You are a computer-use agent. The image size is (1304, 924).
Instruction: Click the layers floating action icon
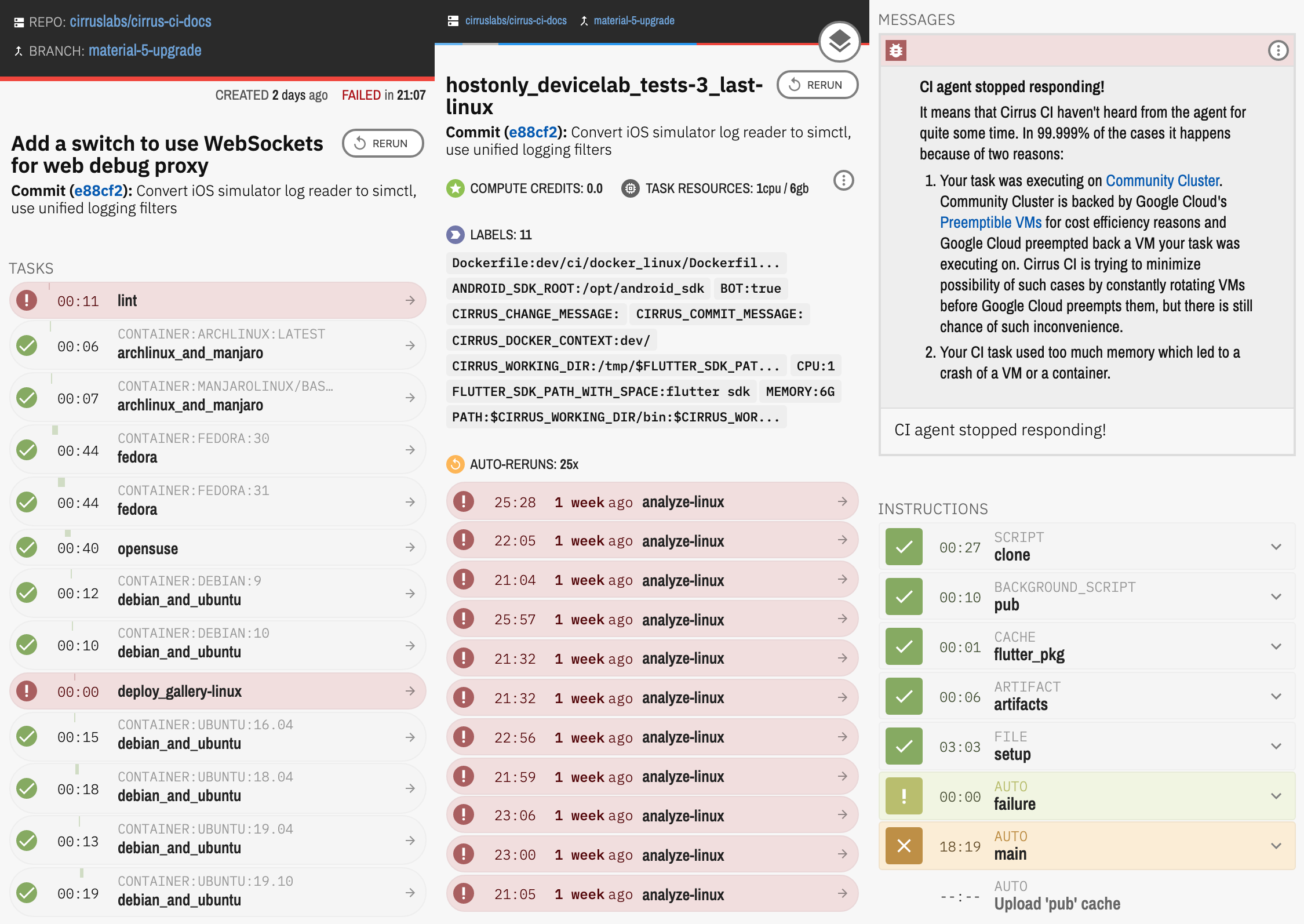(x=839, y=41)
